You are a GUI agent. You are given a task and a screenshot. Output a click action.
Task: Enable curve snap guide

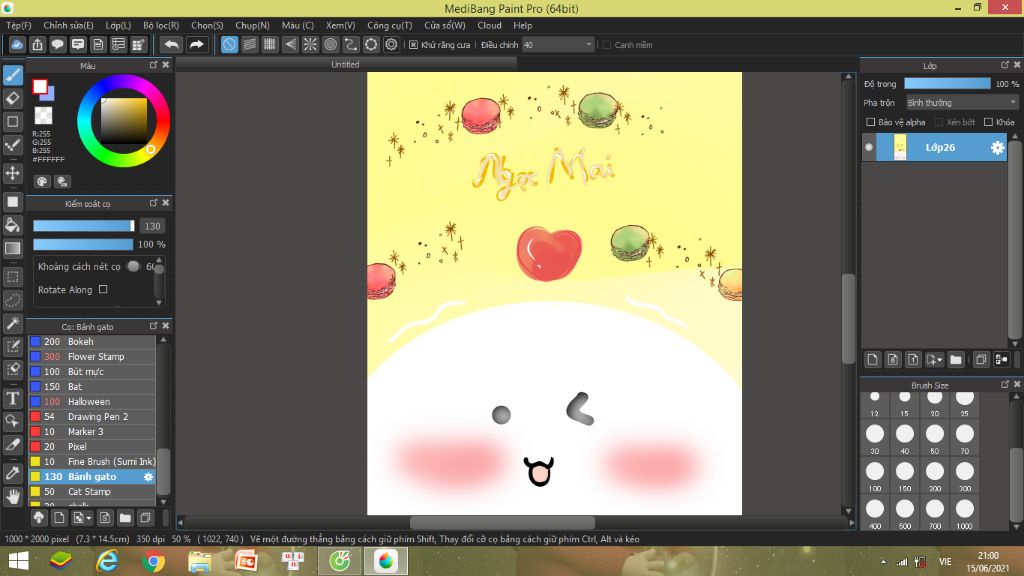tap(351, 44)
